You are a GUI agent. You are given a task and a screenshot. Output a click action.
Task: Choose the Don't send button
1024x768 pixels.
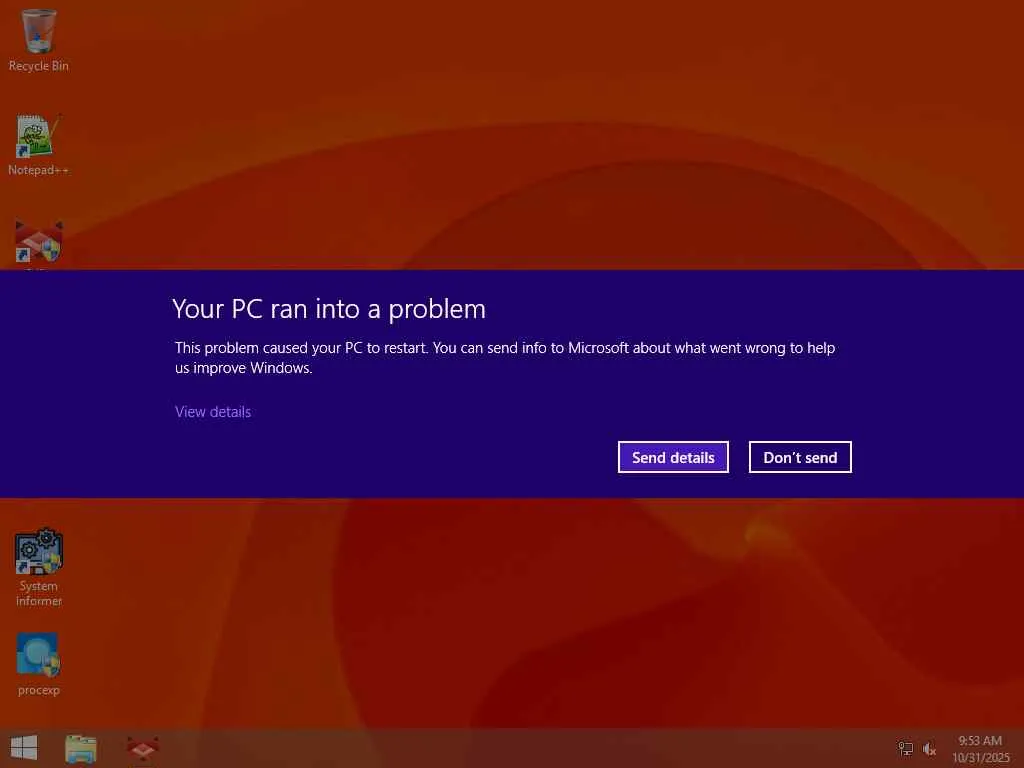800,457
